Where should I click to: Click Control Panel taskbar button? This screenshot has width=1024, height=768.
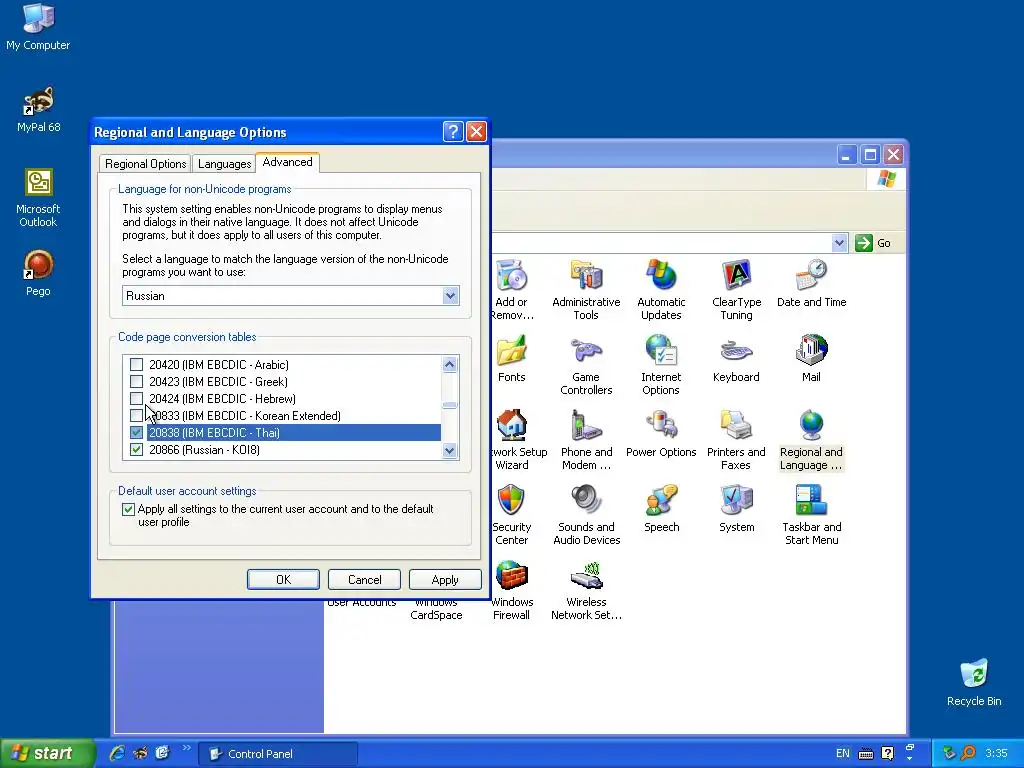[x=278, y=754]
